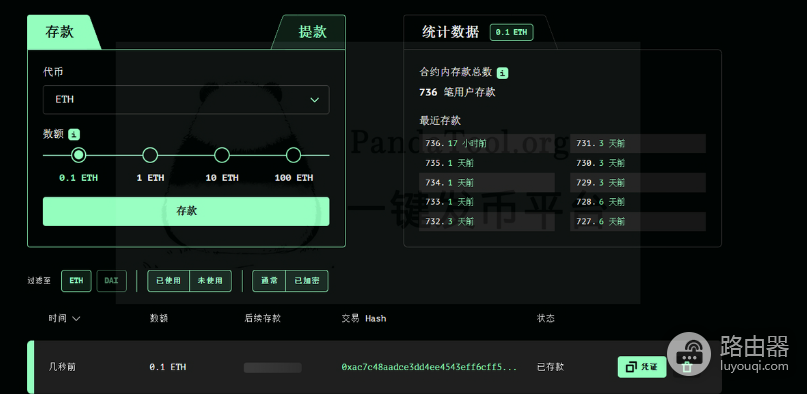
Task: Click recent deposit 732. 3 天前
Action: pos(487,222)
